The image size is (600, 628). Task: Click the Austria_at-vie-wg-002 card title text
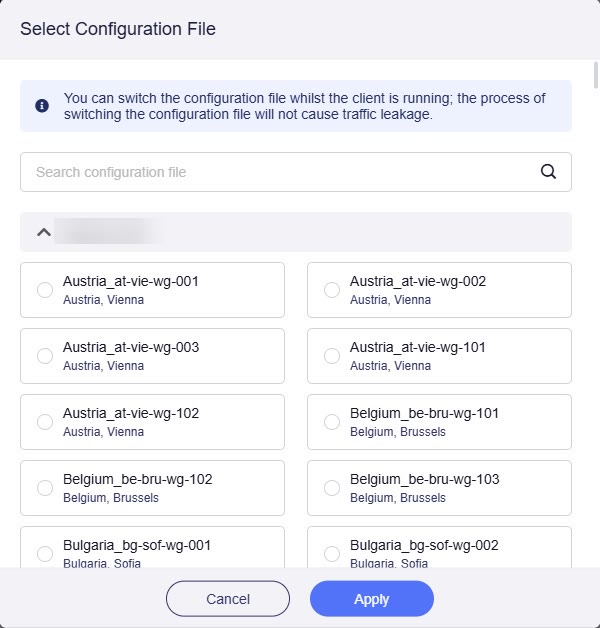[418, 281]
